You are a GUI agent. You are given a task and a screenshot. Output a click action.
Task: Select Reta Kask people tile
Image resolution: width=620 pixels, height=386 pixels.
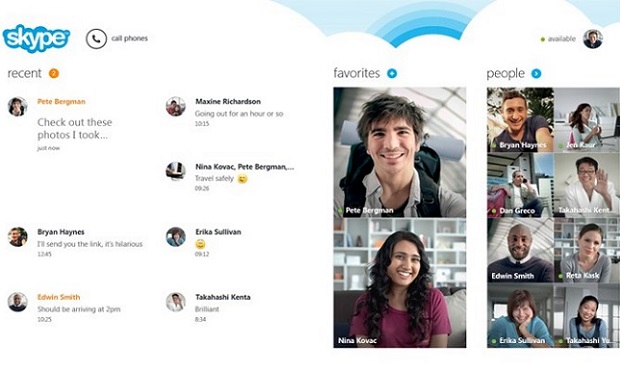(x=587, y=250)
